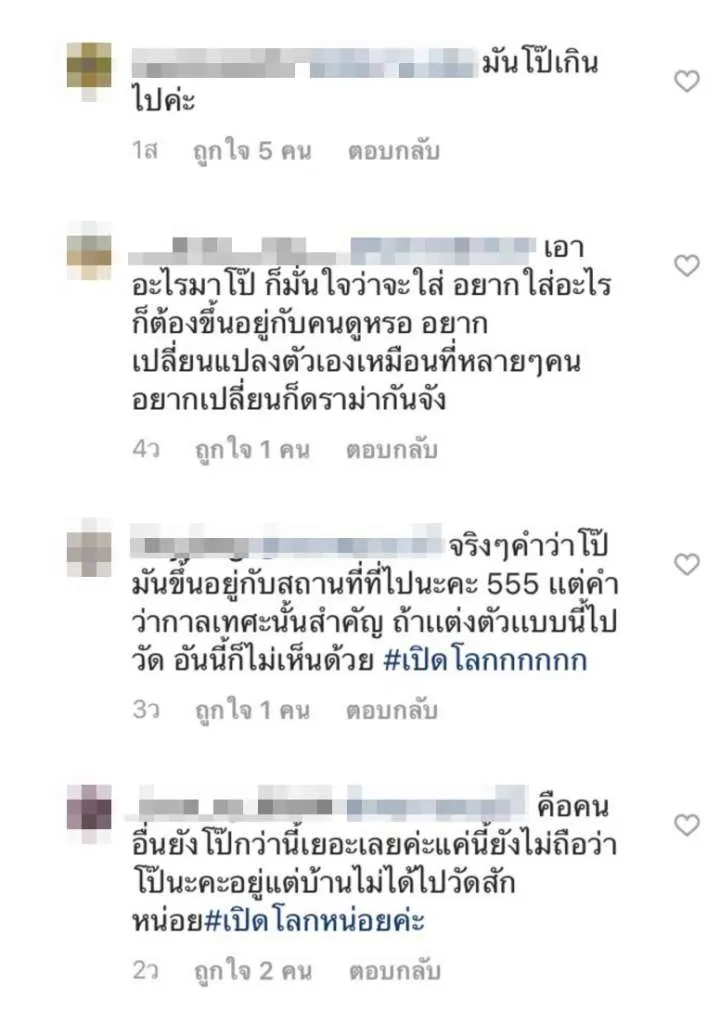Reply to the comment posted 3 days ago
720x1024 pixels.
pyautogui.click(x=391, y=710)
